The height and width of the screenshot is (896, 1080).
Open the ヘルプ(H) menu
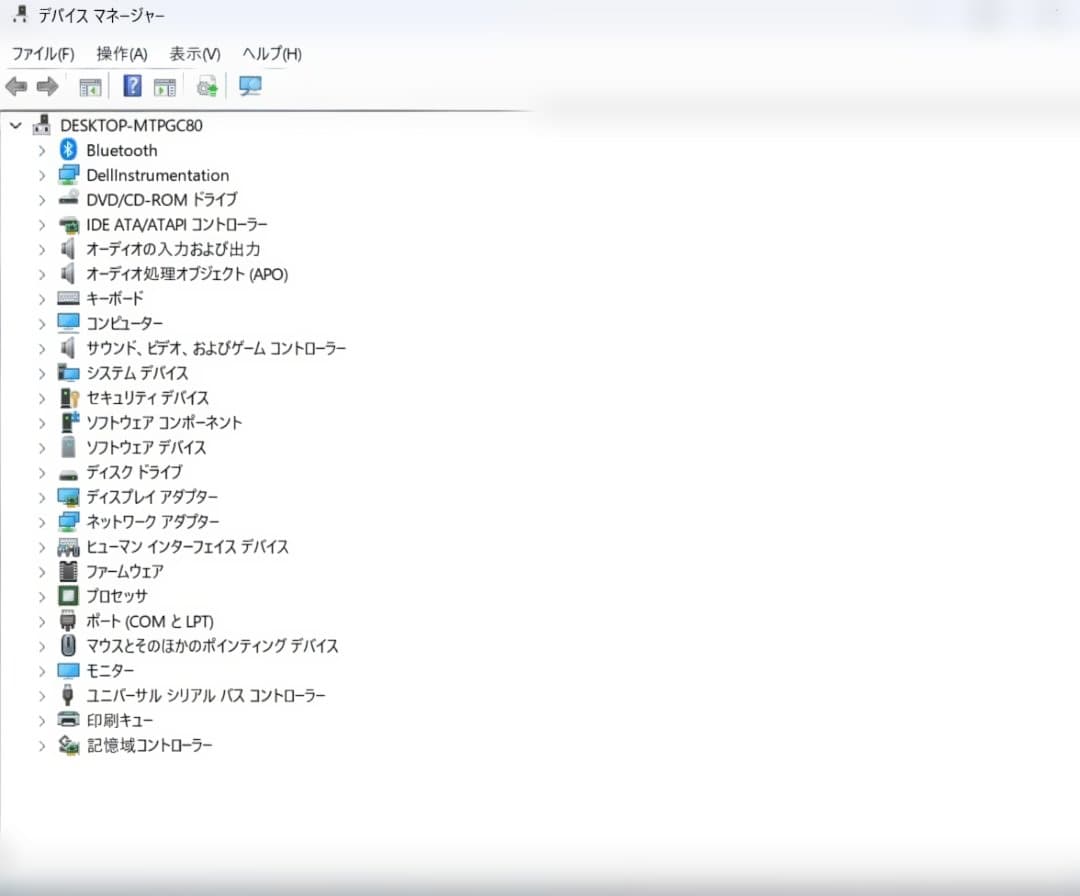click(x=272, y=54)
